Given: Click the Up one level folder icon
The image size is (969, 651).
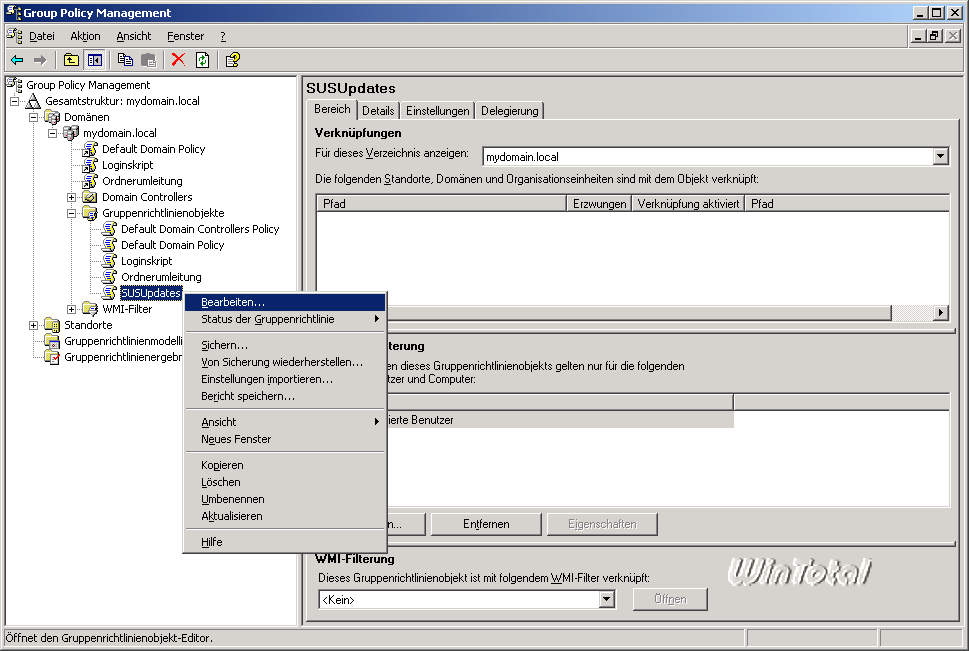Looking at the screenshot, I should (71, 60).
